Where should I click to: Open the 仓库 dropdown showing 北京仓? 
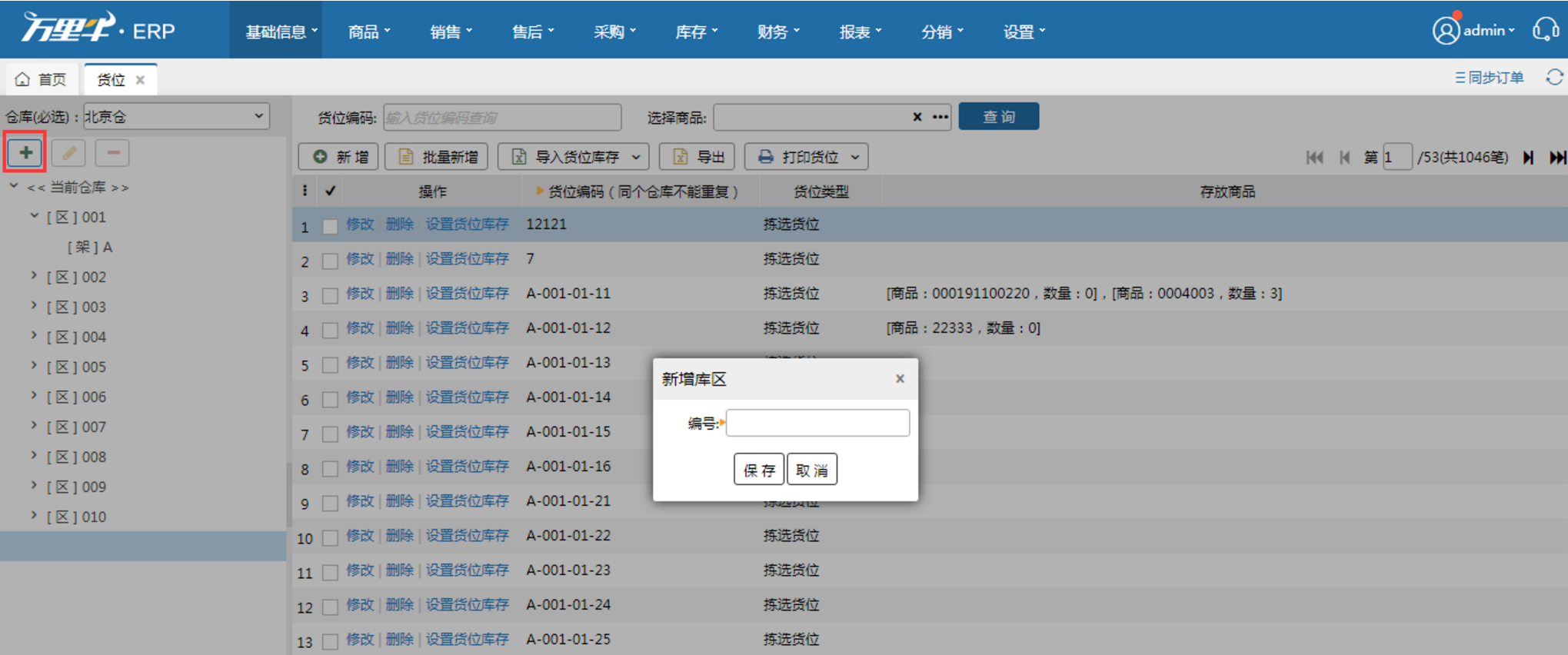(176, 116)
